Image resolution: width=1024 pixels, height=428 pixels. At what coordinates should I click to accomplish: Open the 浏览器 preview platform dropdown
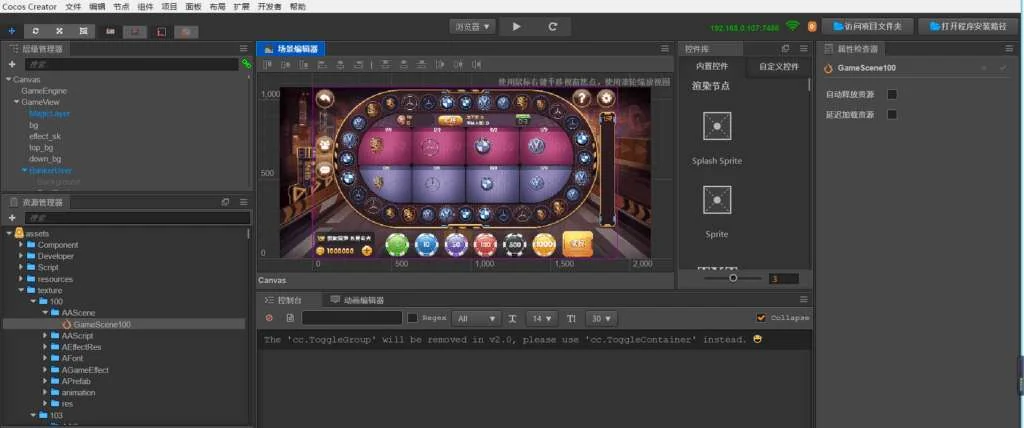[472, 26]
